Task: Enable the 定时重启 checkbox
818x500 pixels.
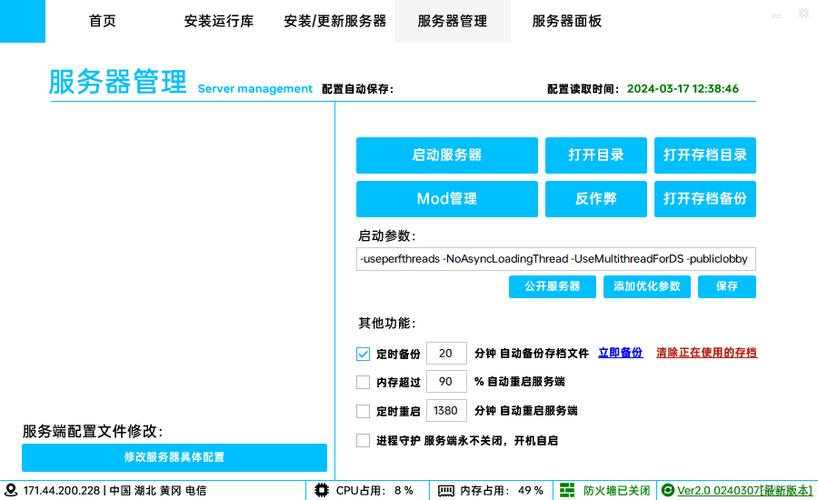Action: [363, 411]
